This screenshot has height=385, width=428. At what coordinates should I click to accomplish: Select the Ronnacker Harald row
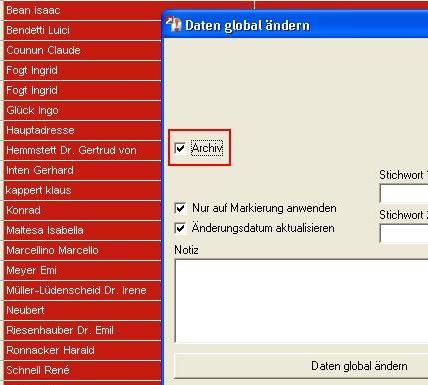coord(82,350)
